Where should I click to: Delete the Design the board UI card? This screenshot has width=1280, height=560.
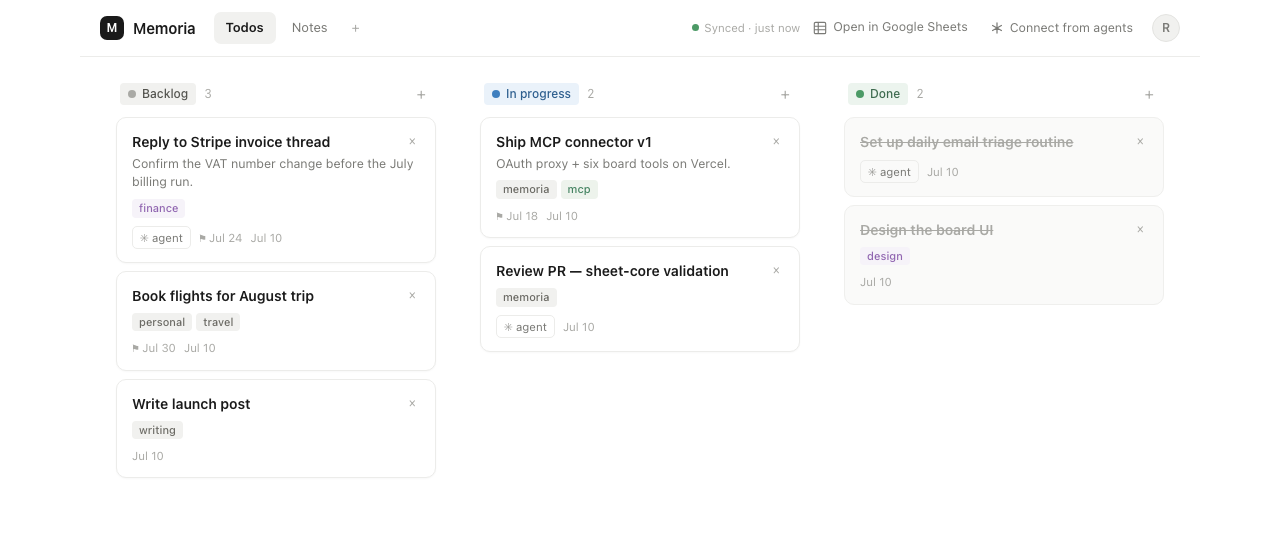[x=1140, y=230]
